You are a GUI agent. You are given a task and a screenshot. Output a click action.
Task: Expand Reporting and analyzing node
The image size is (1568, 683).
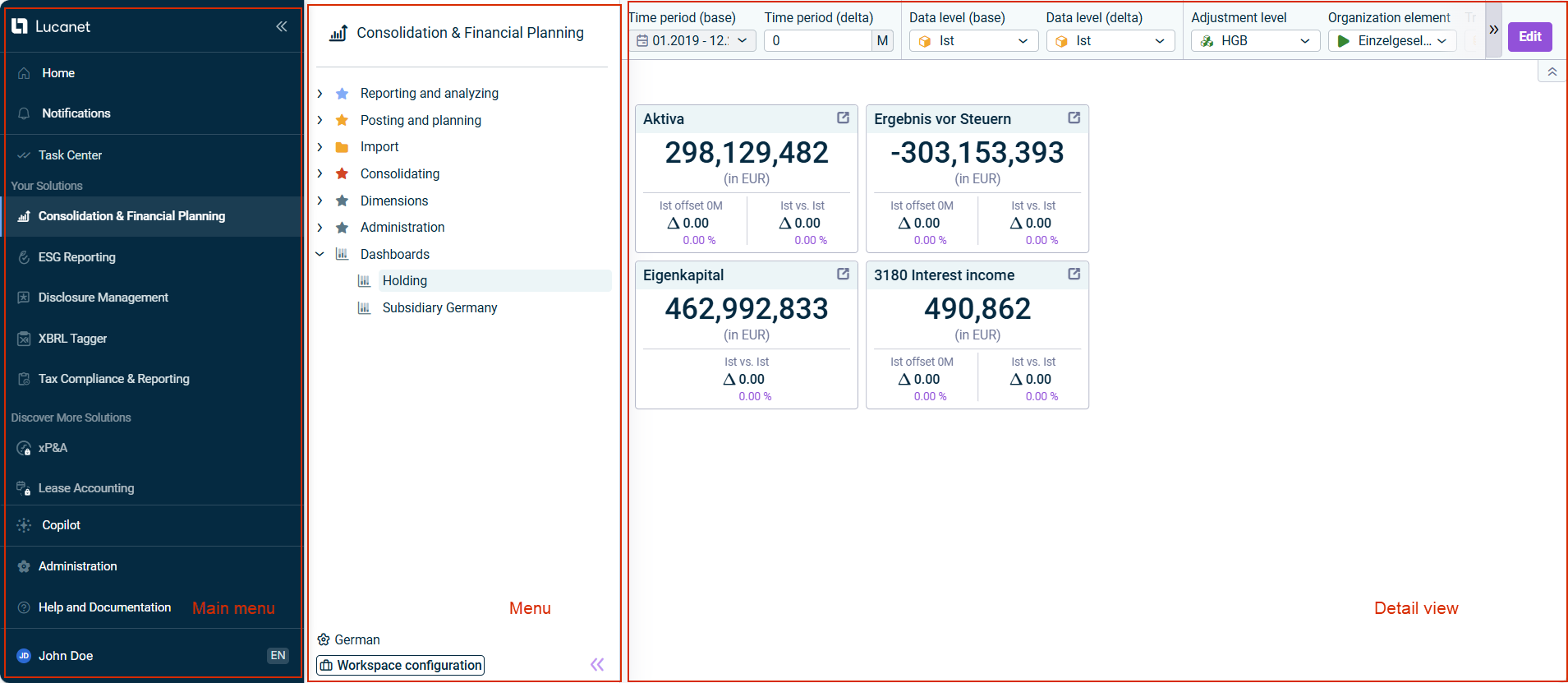pos(320,94)
